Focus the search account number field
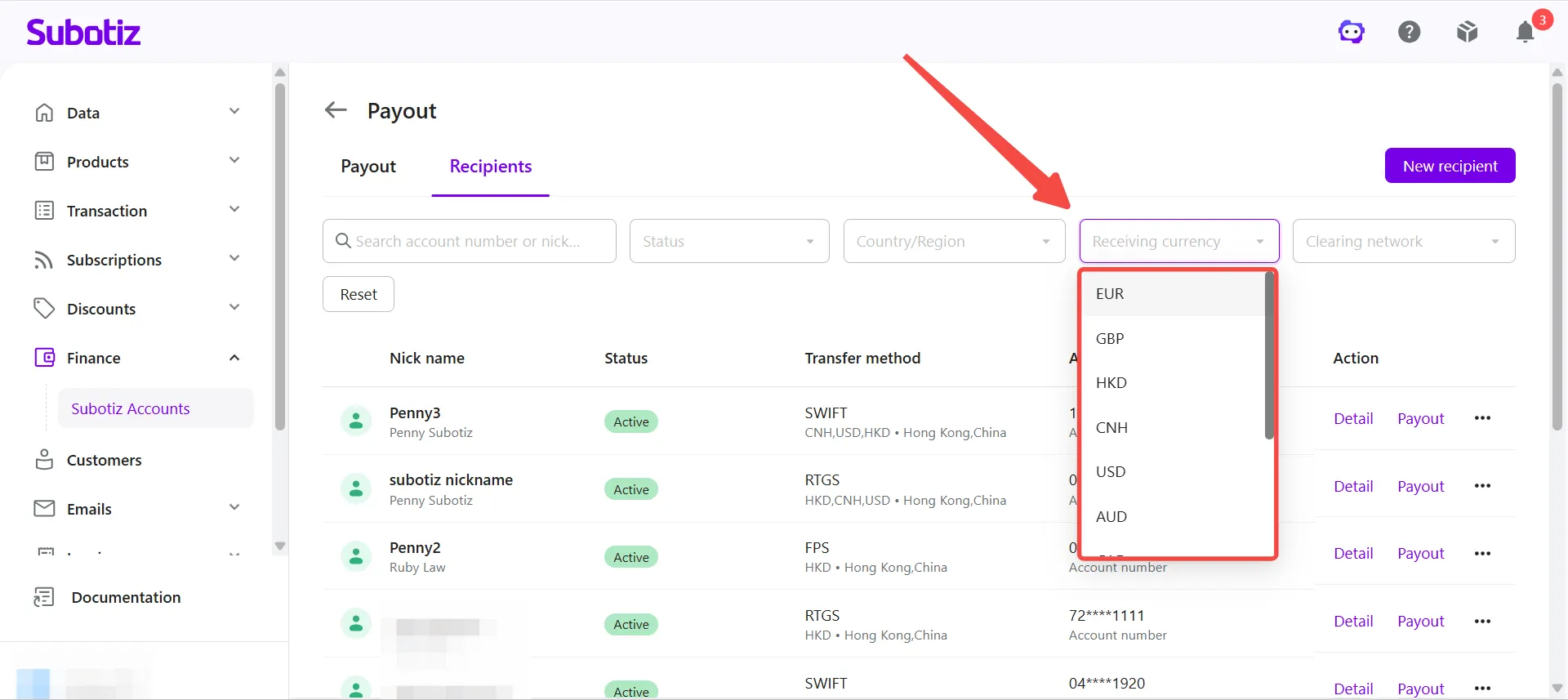 click(x=470, y=241)
